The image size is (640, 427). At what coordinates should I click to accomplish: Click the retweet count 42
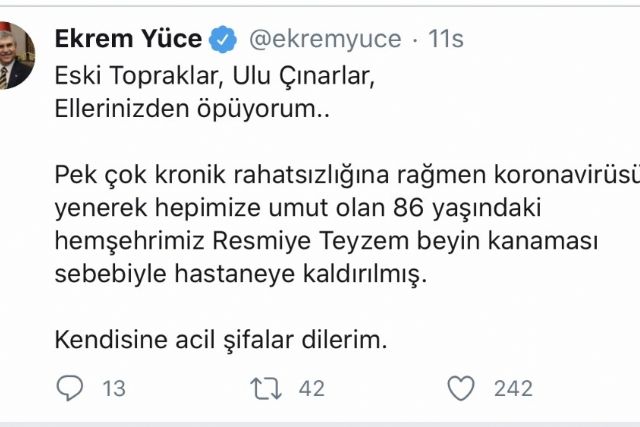(x=311, y=388)
